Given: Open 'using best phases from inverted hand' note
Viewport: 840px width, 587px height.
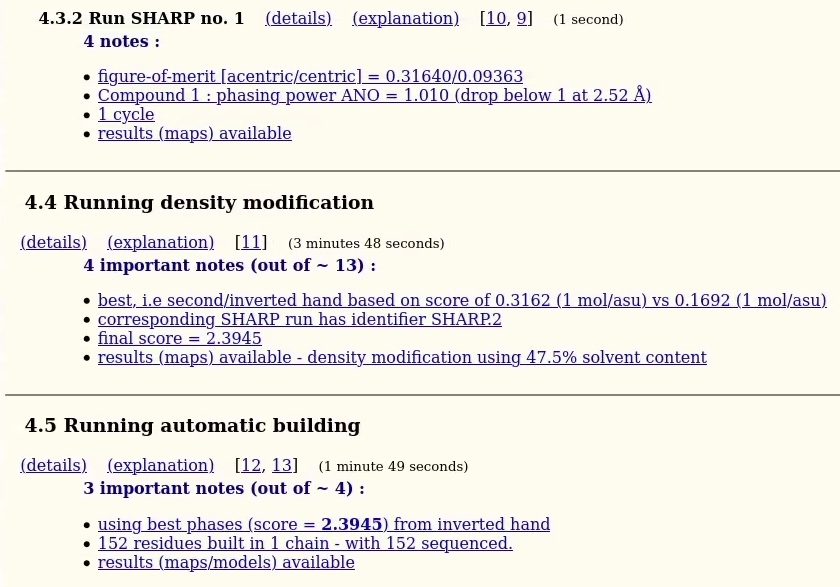Looking at the screenshot, I should [324, 524].
